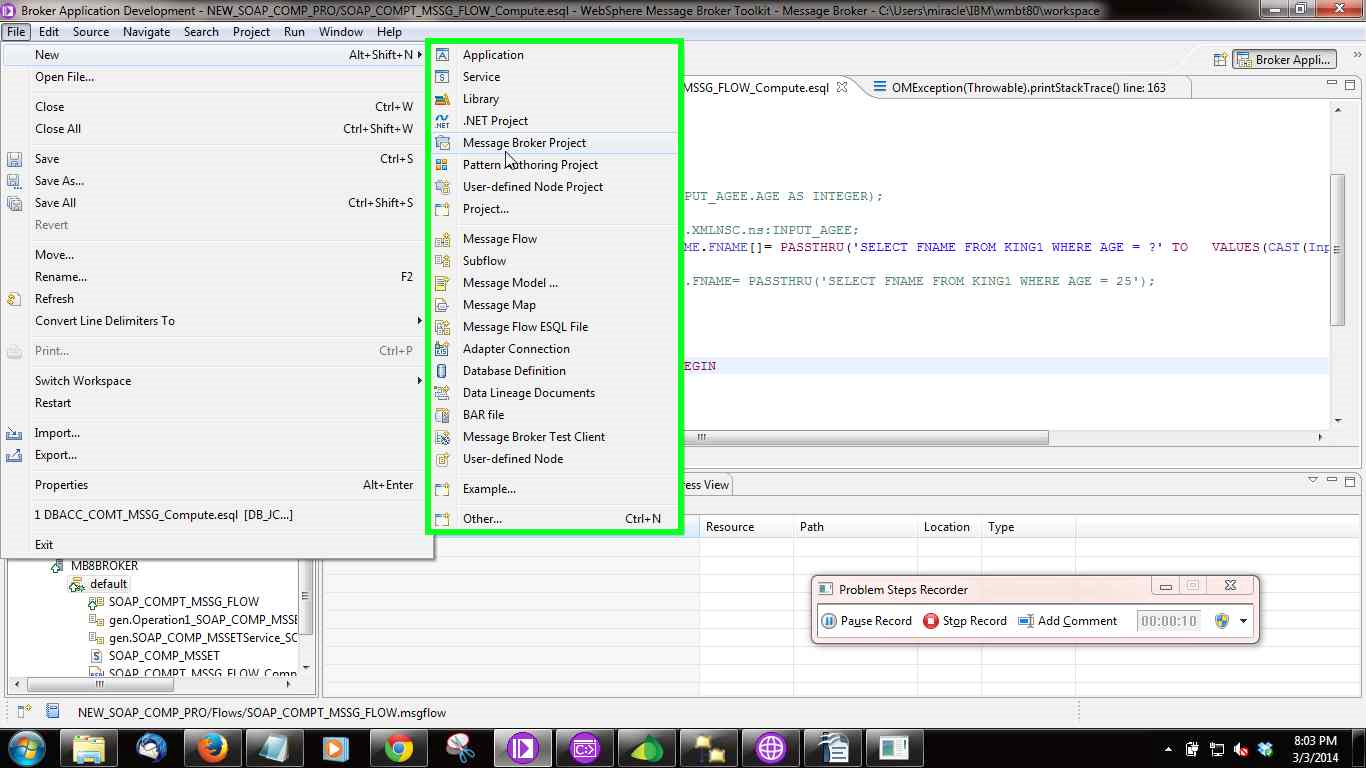Screen dimensions: 1366x768
Task: Click the Windows Start button
Action: point(27,748)
